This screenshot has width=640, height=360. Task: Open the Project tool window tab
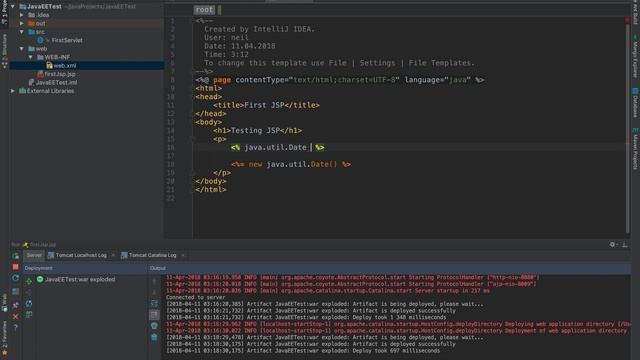tap(4, 12)
